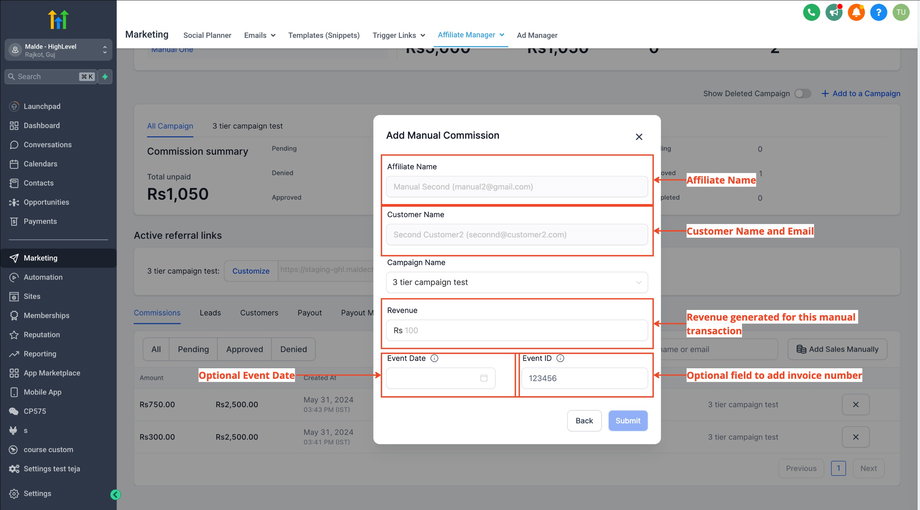920x510 pixels.
Task: Open calendar picker in Event Date field
Action: pyautogui.click(x=484, y=379)
